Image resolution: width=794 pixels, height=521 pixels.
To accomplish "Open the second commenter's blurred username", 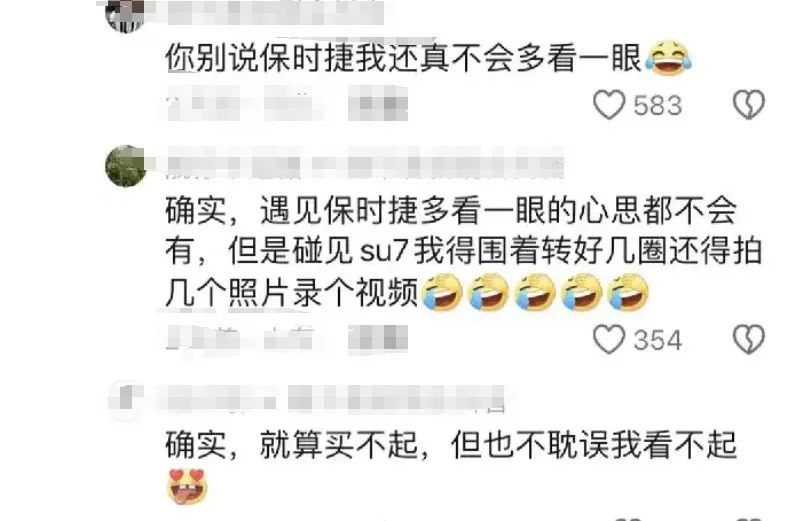I will pos(365,163).
